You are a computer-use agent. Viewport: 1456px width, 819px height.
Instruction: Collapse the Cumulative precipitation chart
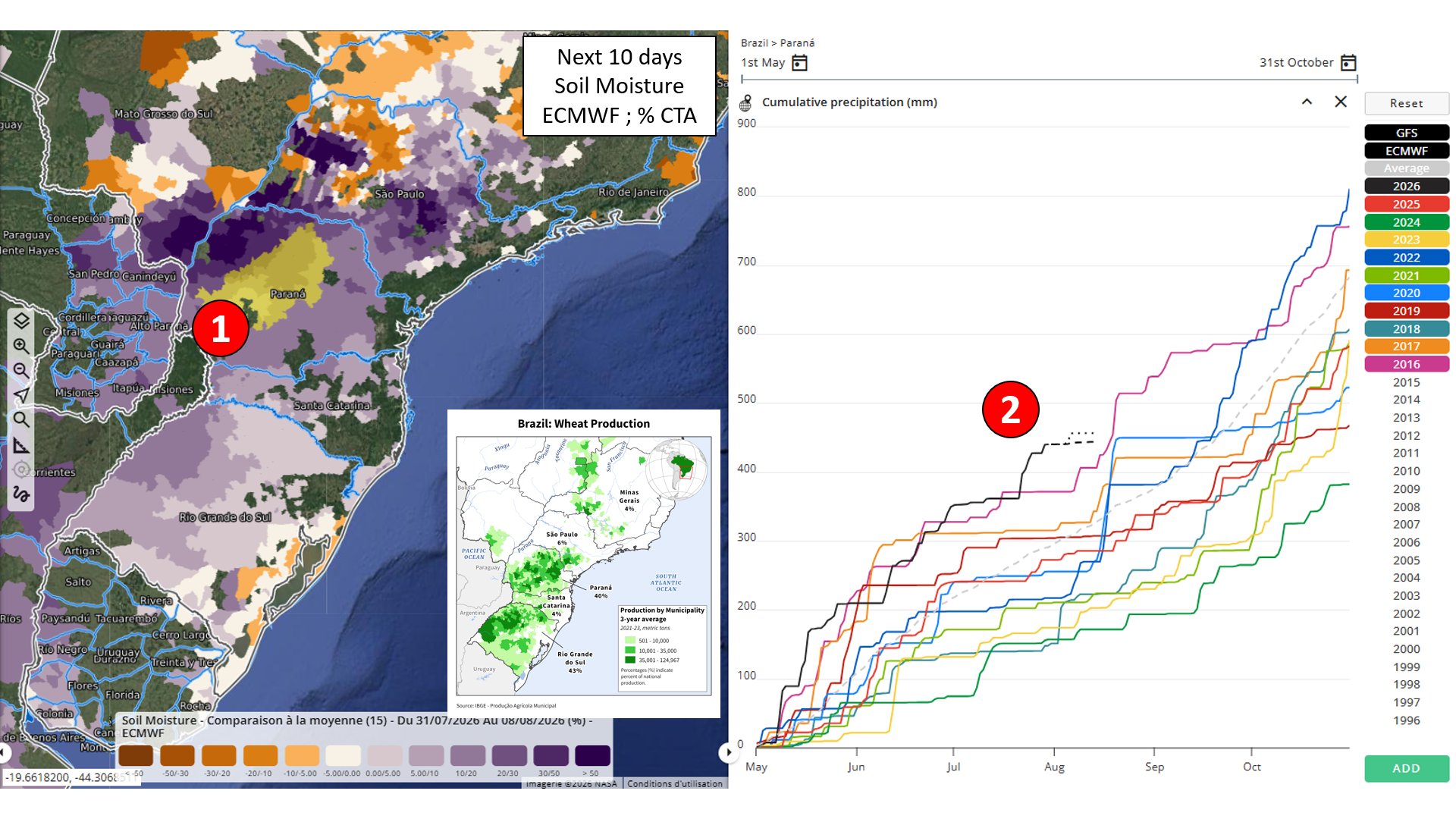click(1307, 102)
